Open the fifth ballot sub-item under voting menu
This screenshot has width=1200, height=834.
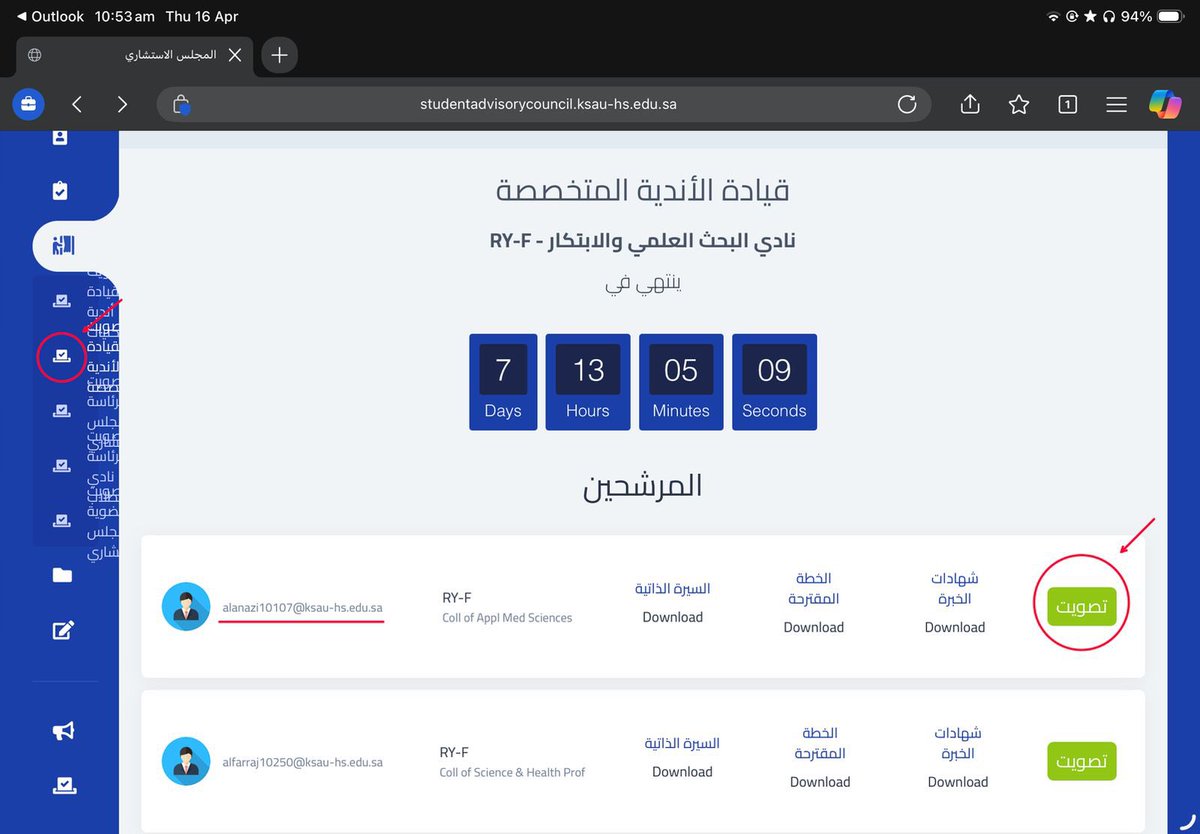[62, 520]
